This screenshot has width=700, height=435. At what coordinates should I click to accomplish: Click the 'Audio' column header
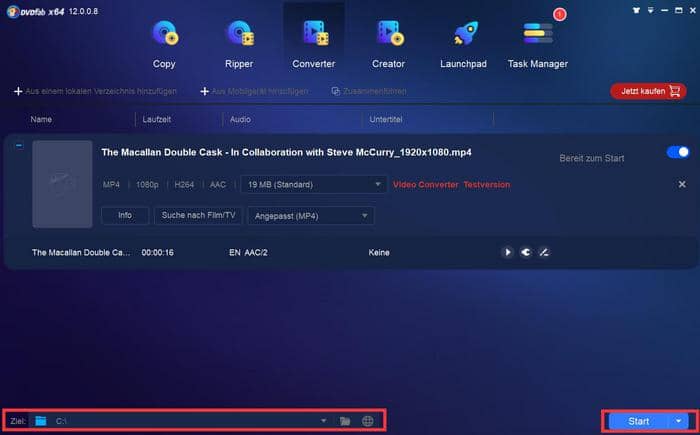tap(240, 119)
